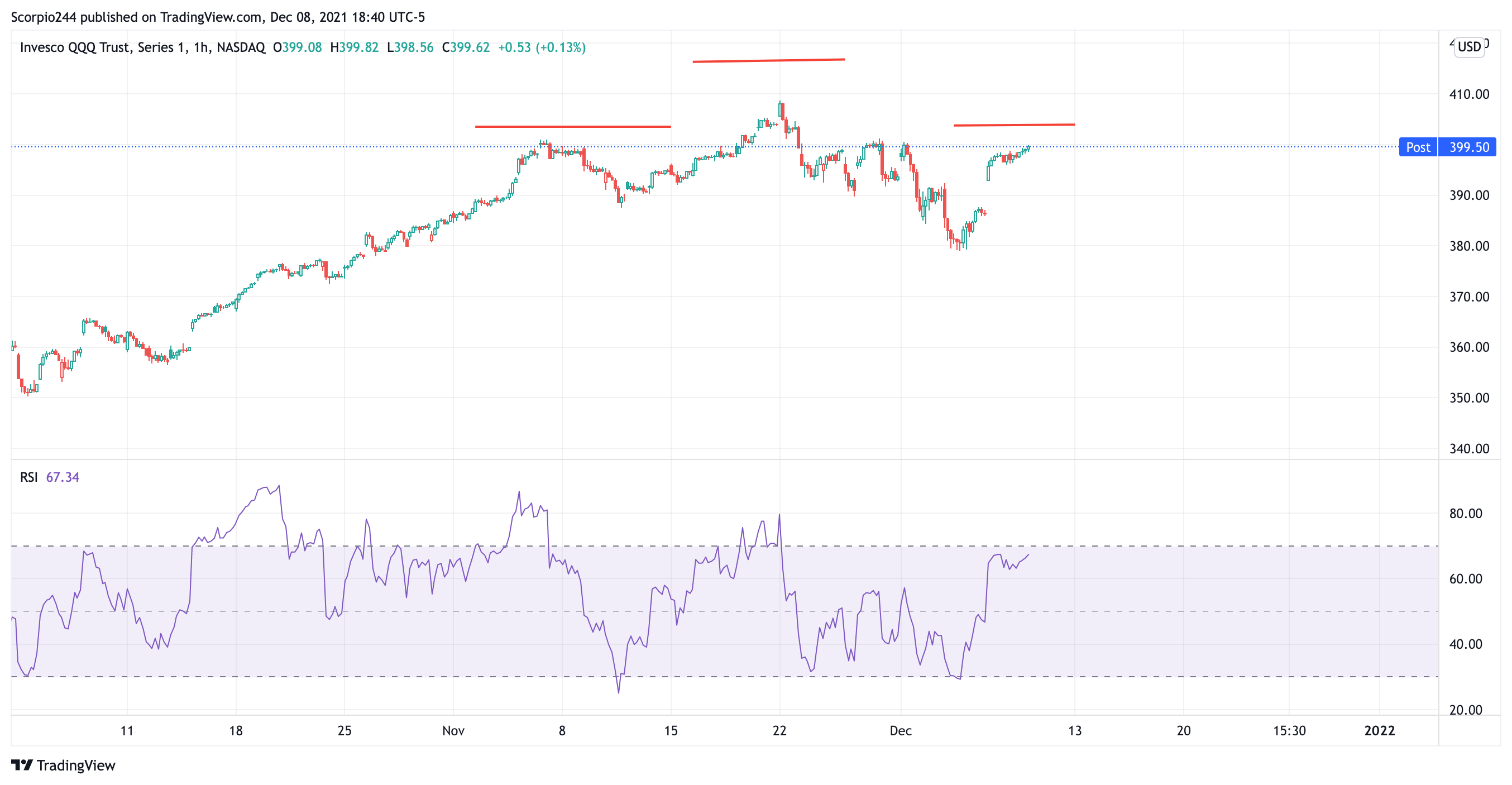The height and width of the screenshot is (785, 1512).
Task: Click the 340.00 price scale label
Action: tap(1468, 448)
